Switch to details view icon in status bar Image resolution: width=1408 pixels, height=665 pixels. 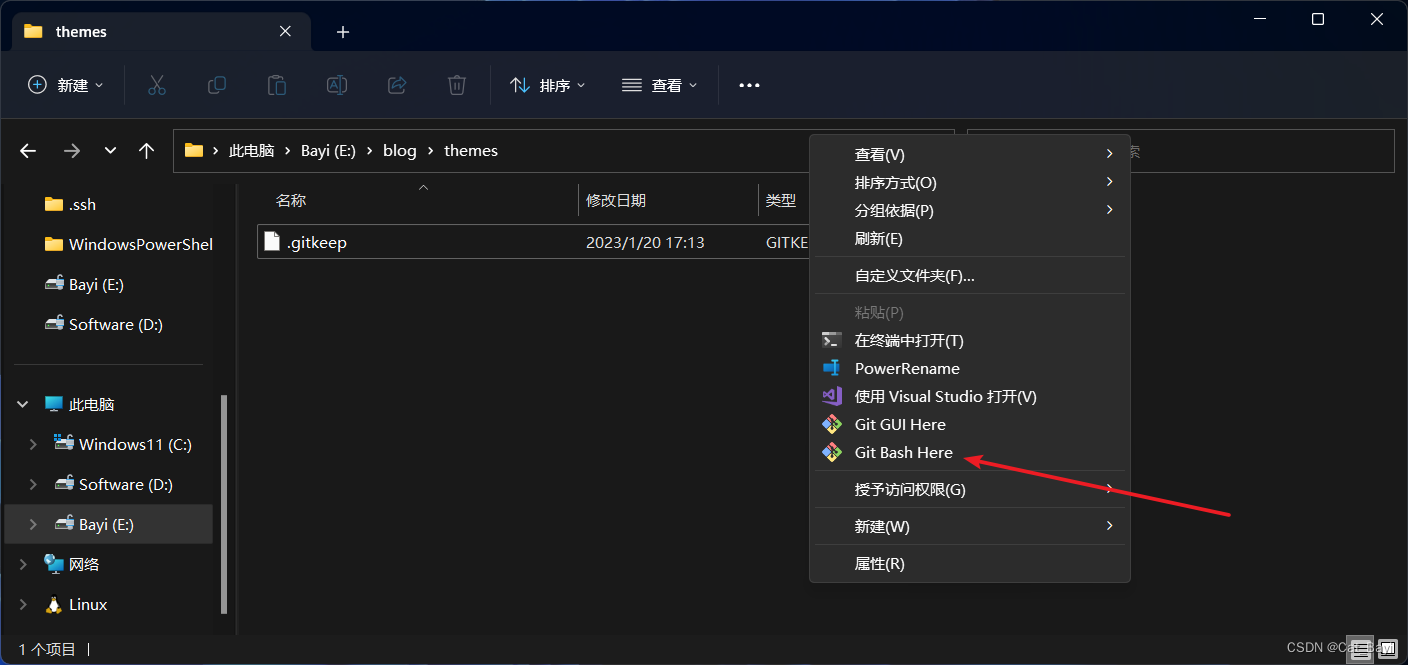(1359, 649)
